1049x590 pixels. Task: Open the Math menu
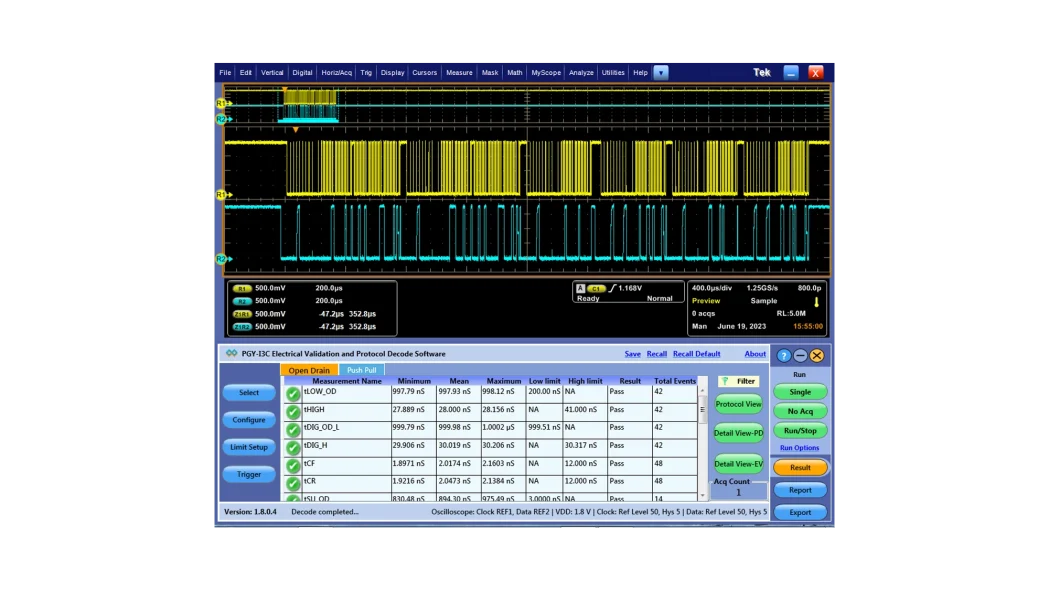[514, 72]
